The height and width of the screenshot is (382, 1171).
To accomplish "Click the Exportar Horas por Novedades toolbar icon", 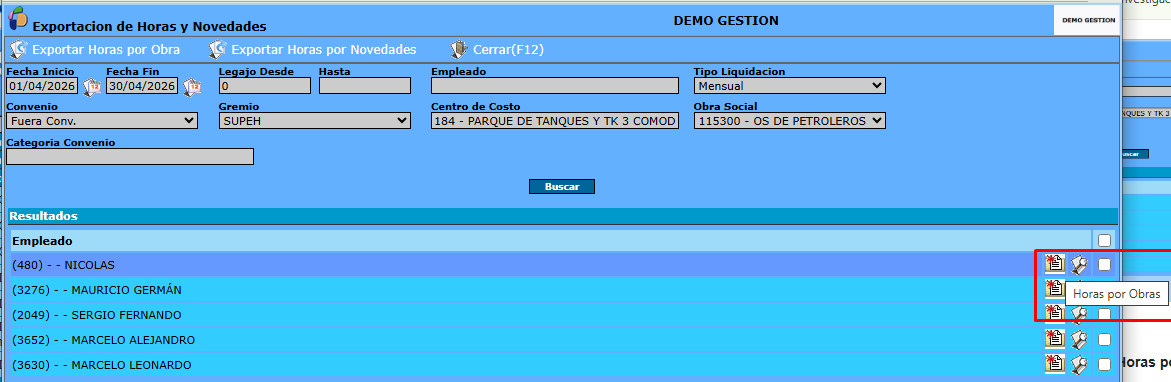I will tap(217, 50).
